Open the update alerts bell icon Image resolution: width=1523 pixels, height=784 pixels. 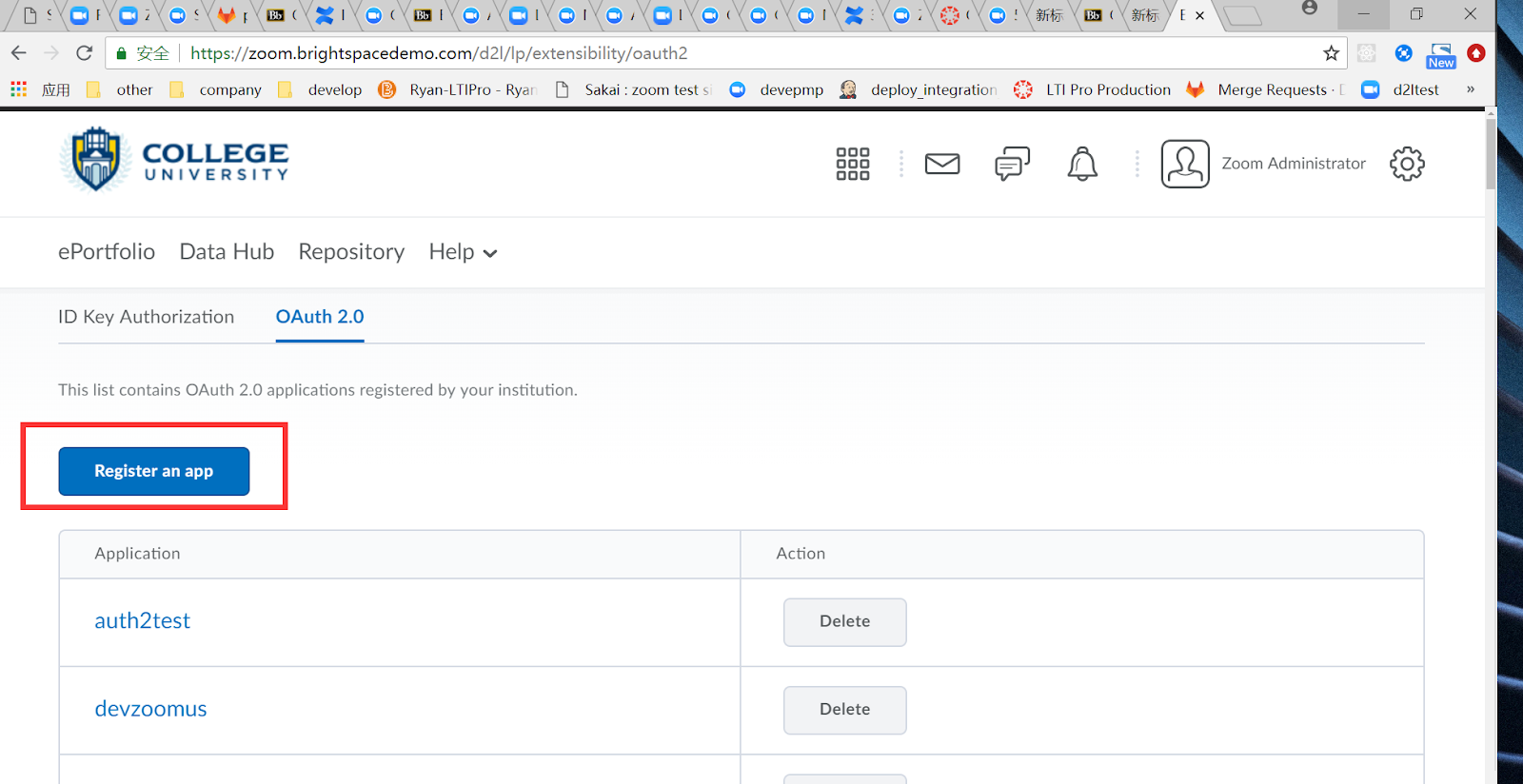[1082, 164]
